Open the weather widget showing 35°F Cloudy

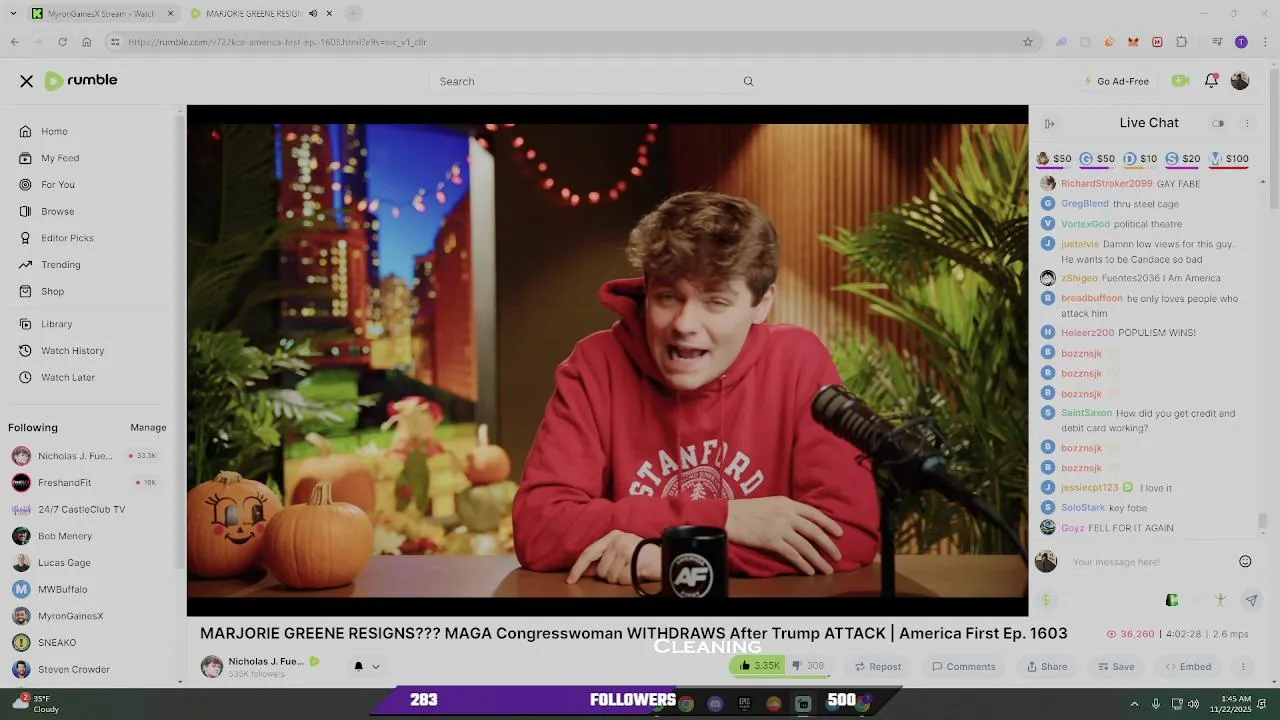pos(36,704)
